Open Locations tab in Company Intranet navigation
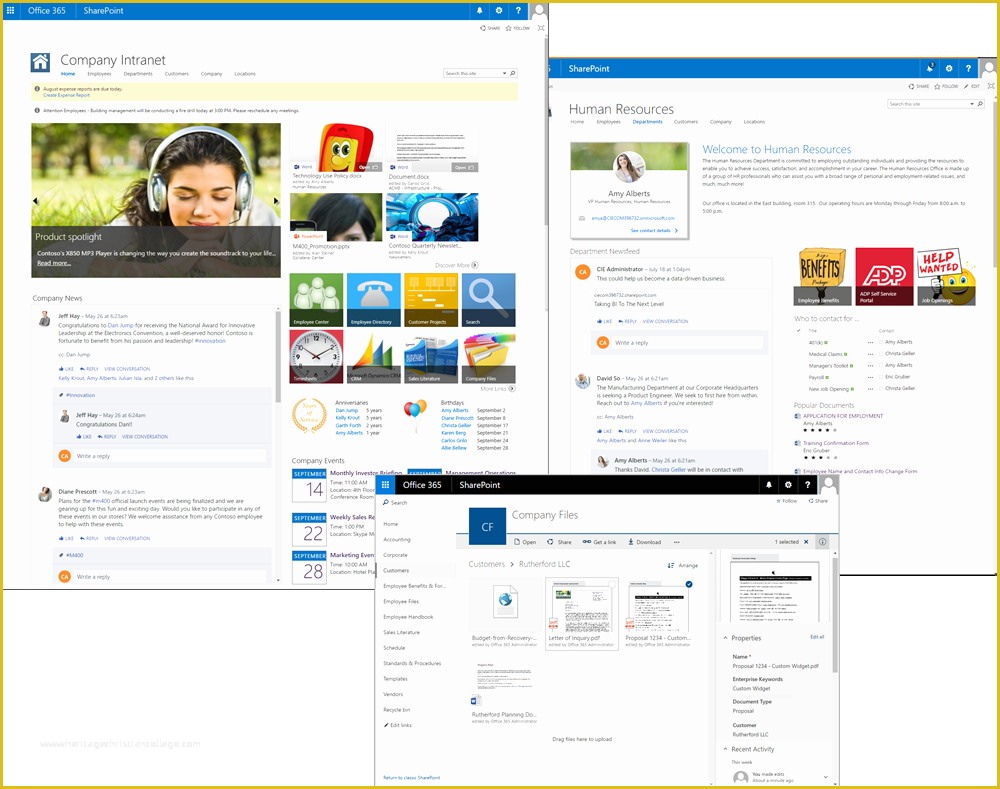Image resolution: width=1000 pixels, height=789 pixels. (245, 74)
